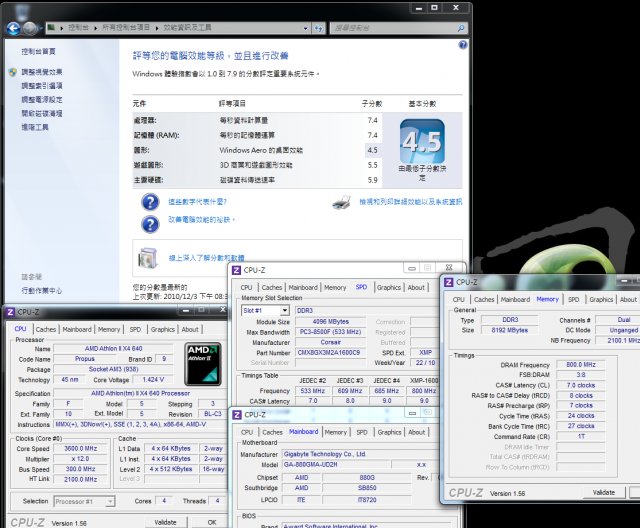Minimize the CPU-Z CPU window

tap(186, 310)
